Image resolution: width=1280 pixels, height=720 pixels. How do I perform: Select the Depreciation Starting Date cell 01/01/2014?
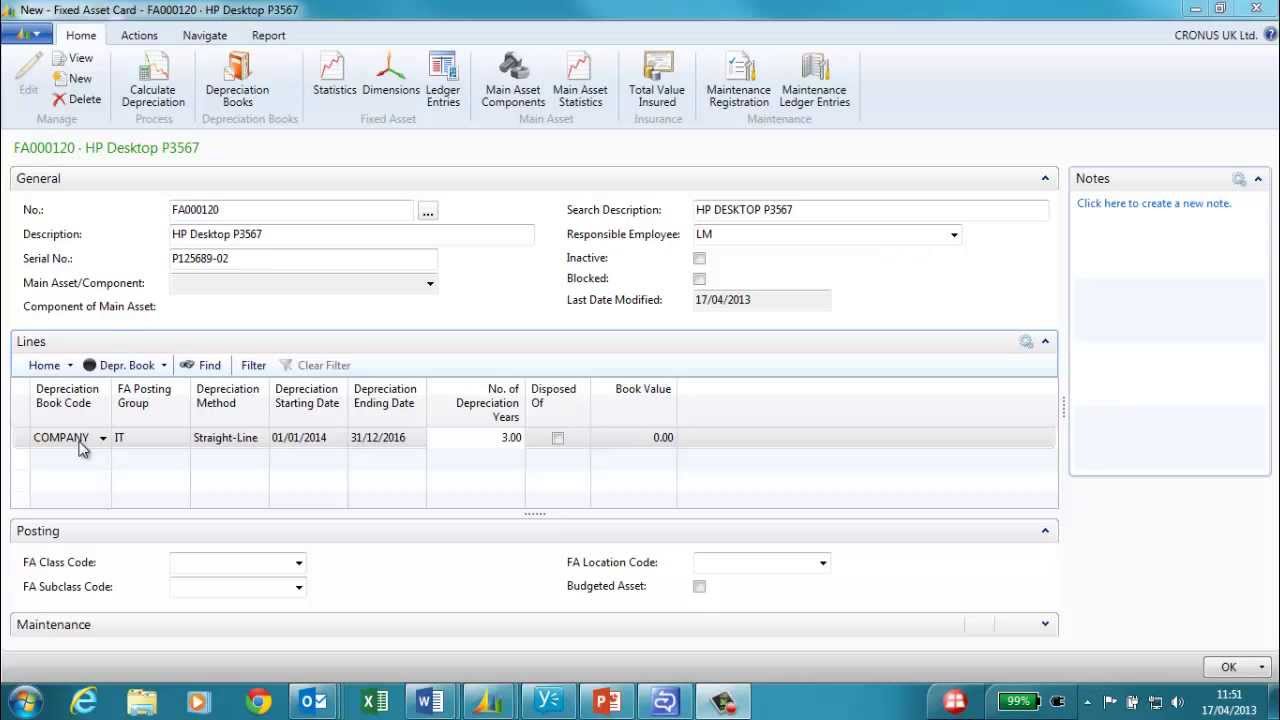pyautogui.click(x=308, y=438)
